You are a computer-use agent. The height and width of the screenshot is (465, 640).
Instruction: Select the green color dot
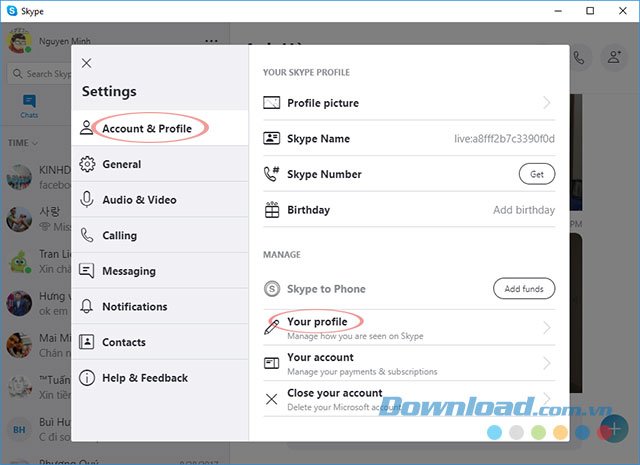538,432
